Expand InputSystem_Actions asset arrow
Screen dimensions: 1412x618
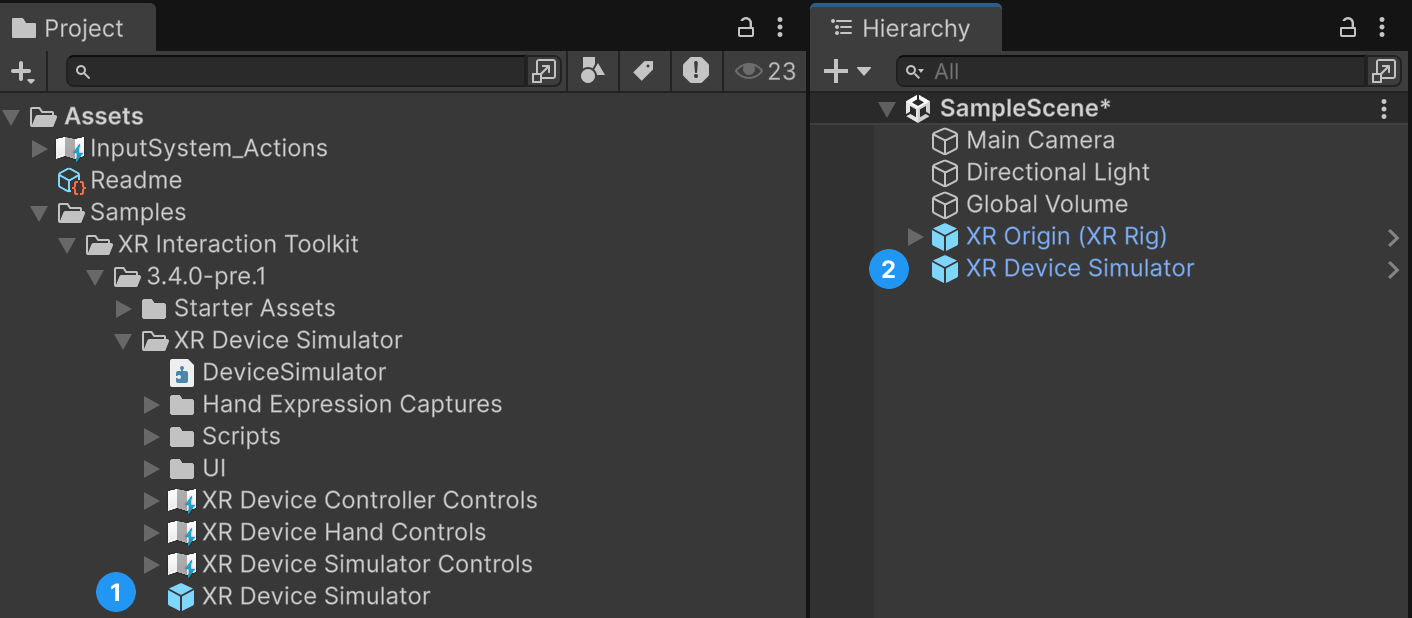point(40,149)
